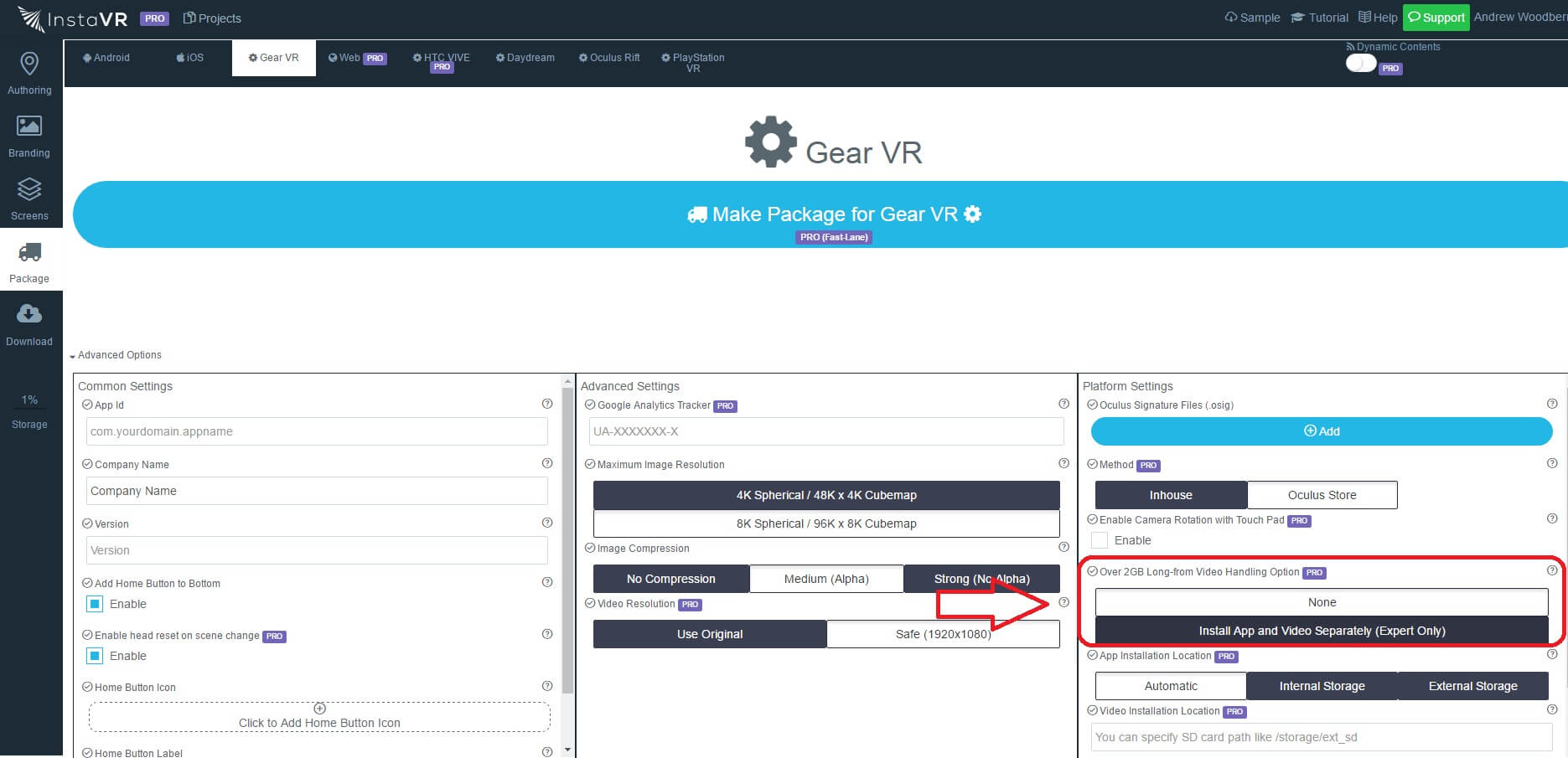Click help icon for Video Installation Location
The image size is (1568, 758).
1552,709
